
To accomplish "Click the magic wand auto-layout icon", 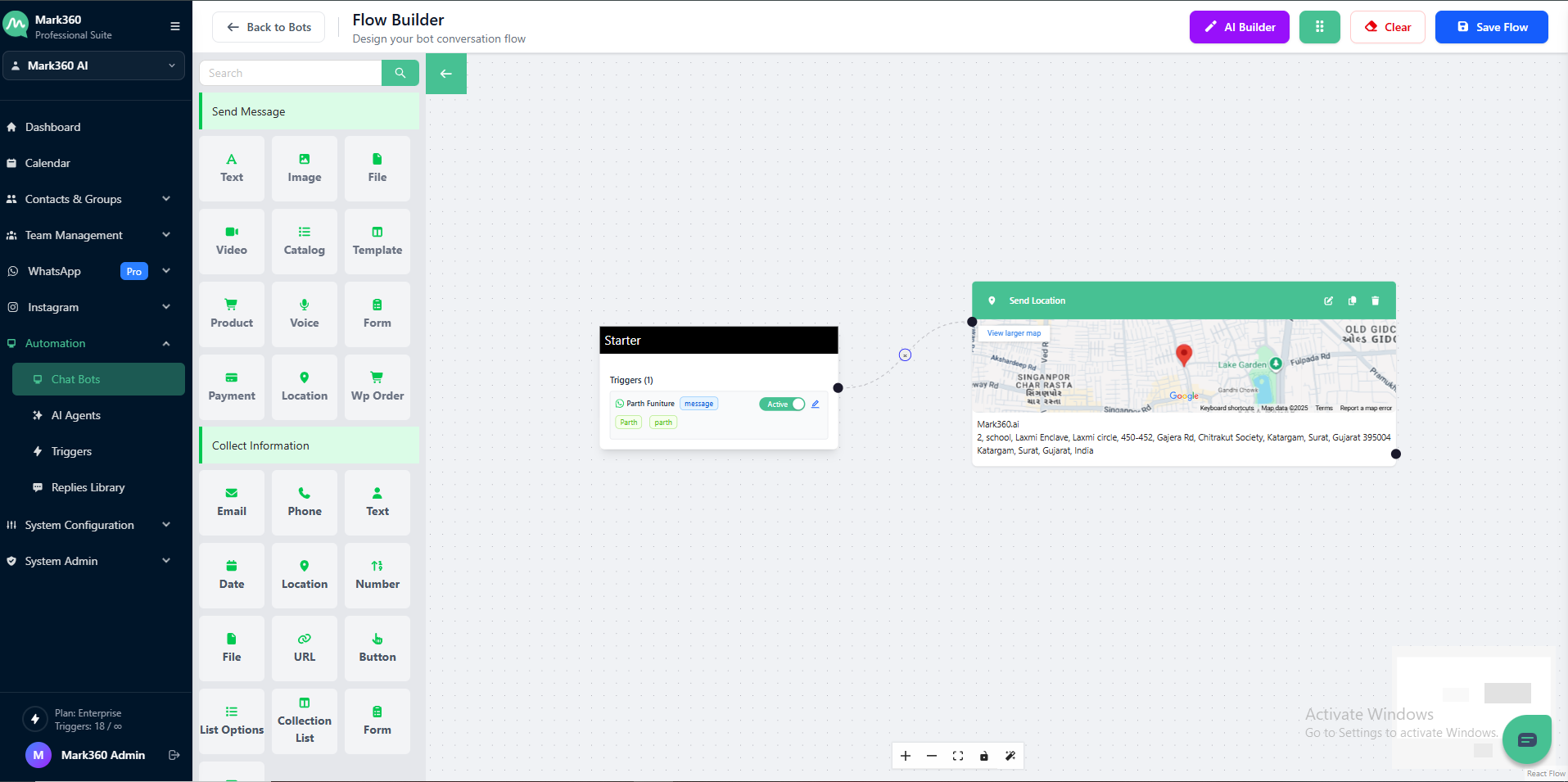I will click(1010, 756).
